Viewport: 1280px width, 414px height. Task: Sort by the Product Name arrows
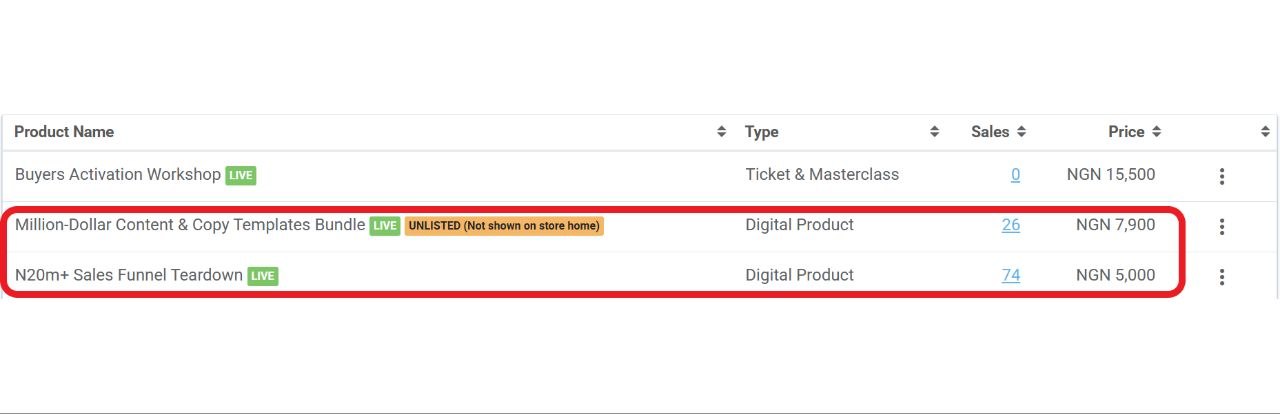pos(722,132)
